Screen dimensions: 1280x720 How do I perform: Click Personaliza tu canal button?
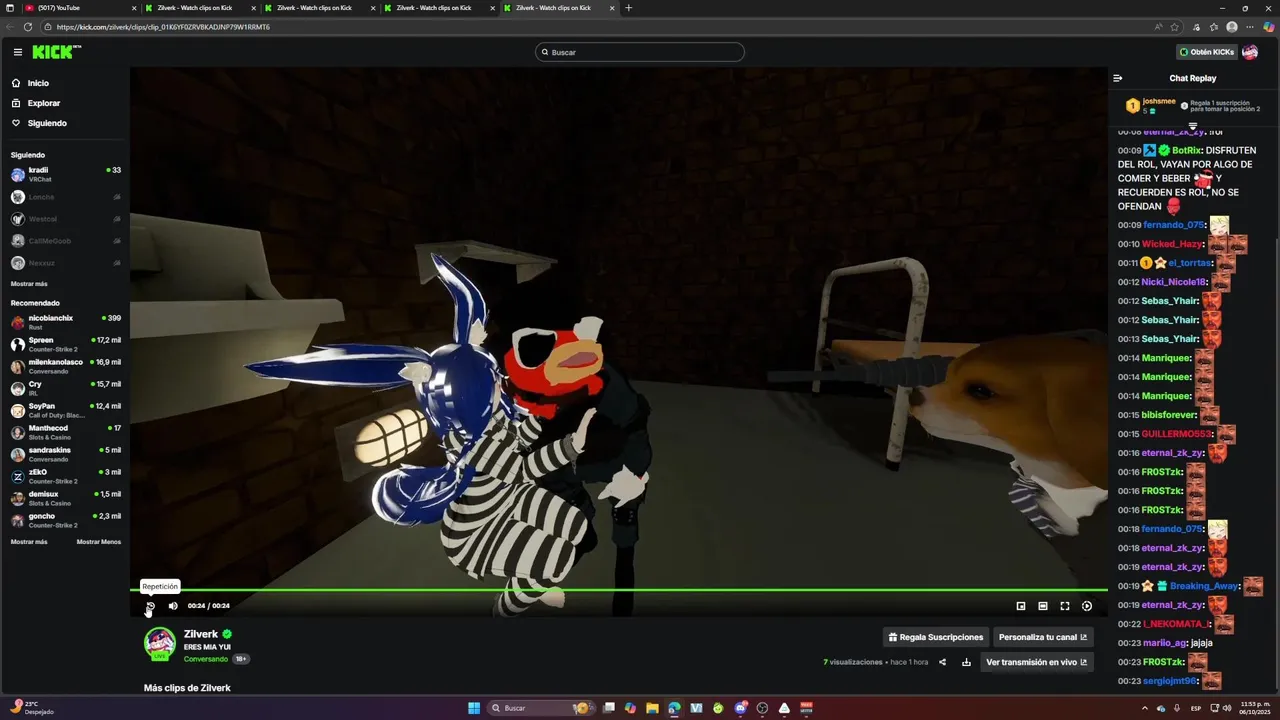pyautogui.click(x=1043, y=637)
